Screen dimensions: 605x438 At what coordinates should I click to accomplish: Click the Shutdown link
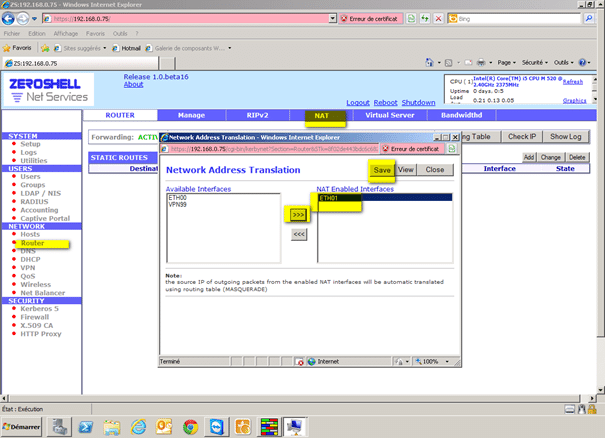[418, 103]
